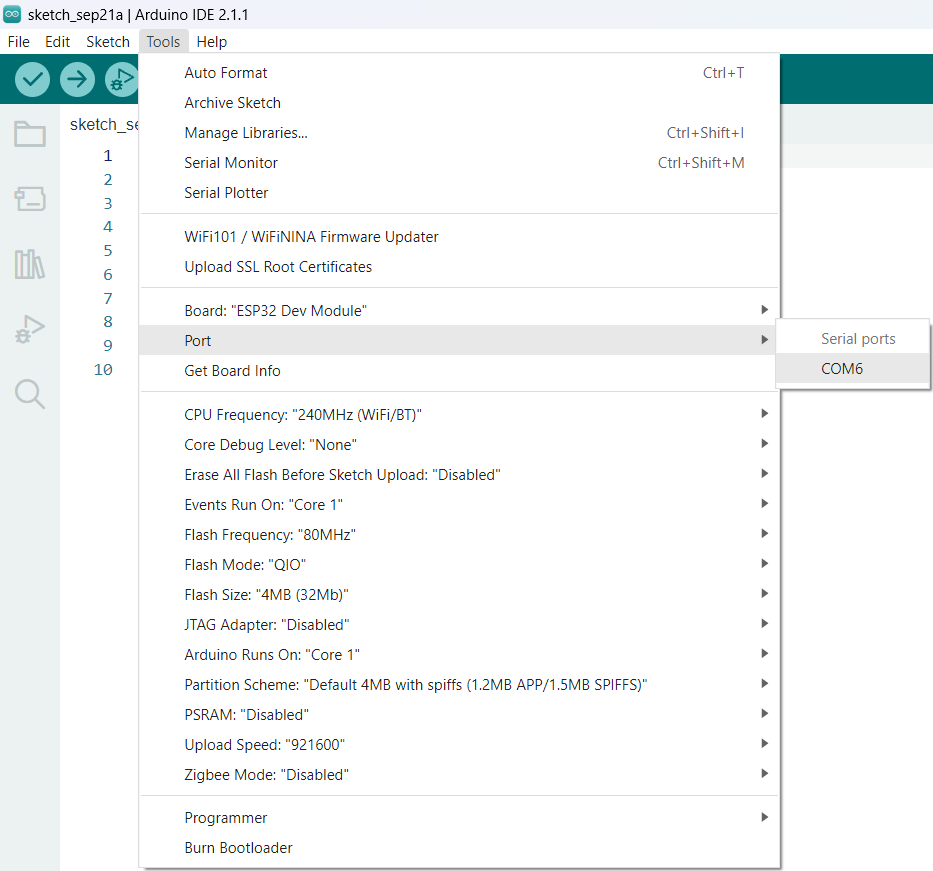The image size is (933, 871).
Task: Open the Programmer submenu
Action: pyautogui.click(x=226, y=817)
